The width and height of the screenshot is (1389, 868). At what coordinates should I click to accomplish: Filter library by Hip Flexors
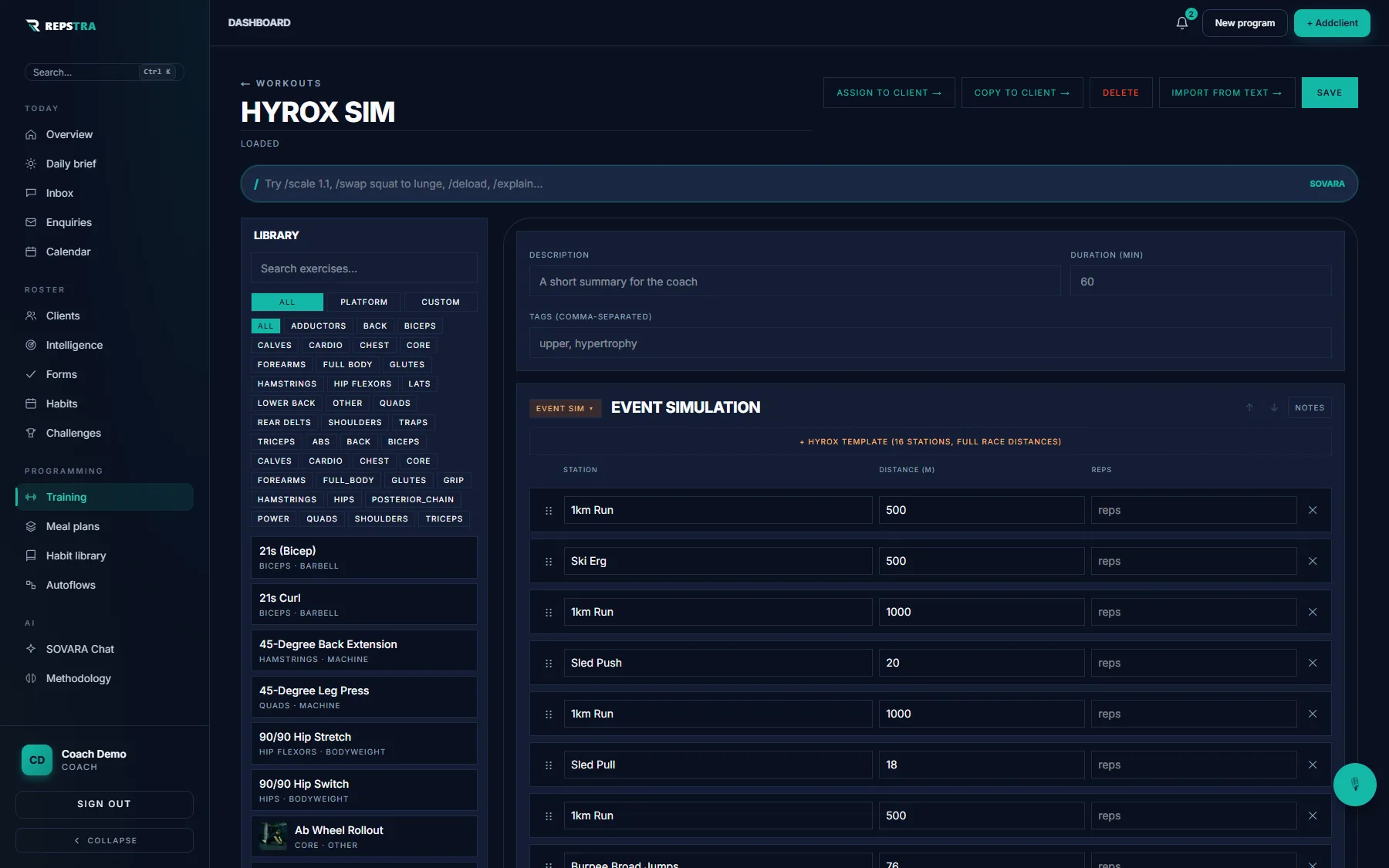point(363,383)
